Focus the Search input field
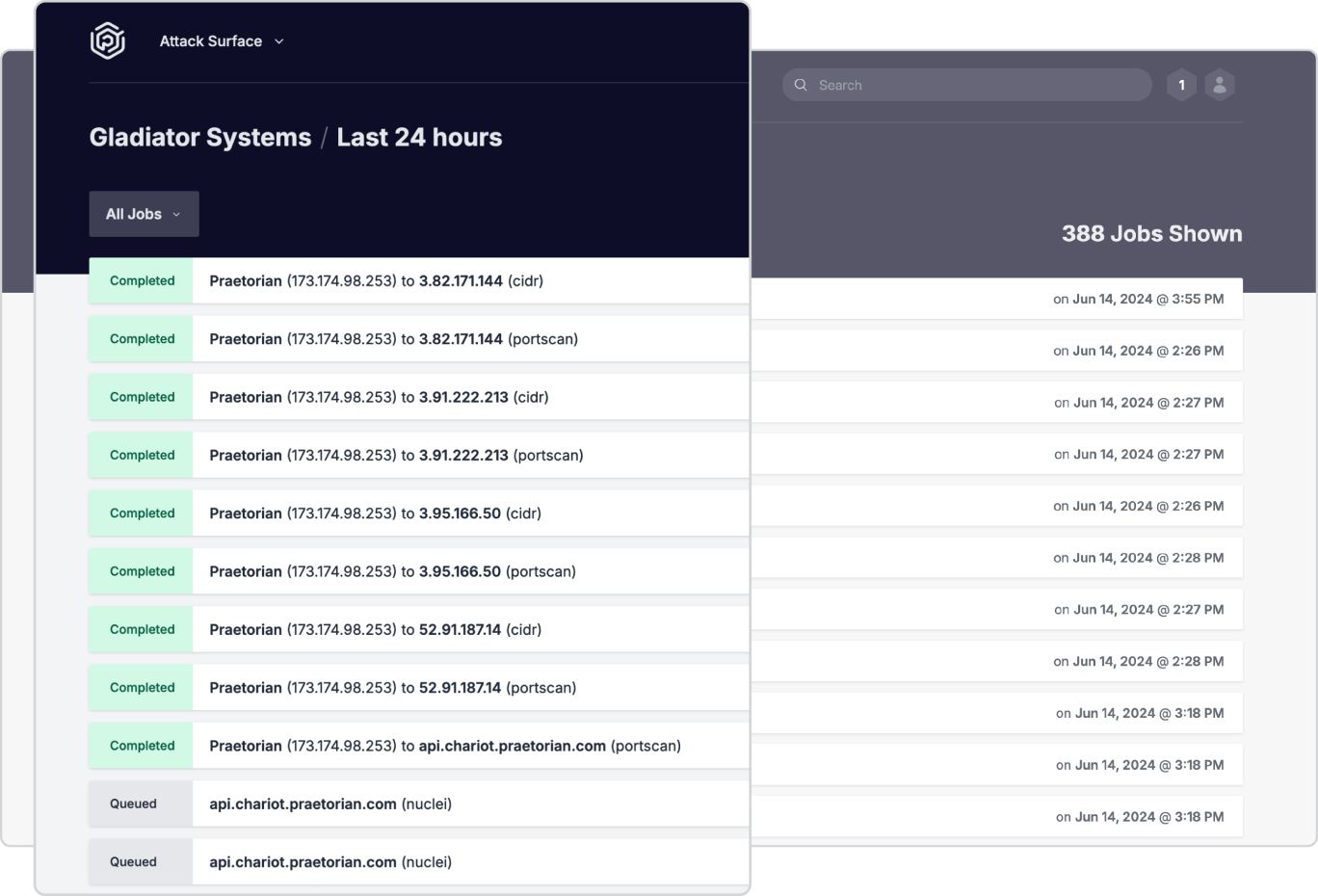This screenshot has height=896, width=1318. pyautogui.click(x=967, y=85)
